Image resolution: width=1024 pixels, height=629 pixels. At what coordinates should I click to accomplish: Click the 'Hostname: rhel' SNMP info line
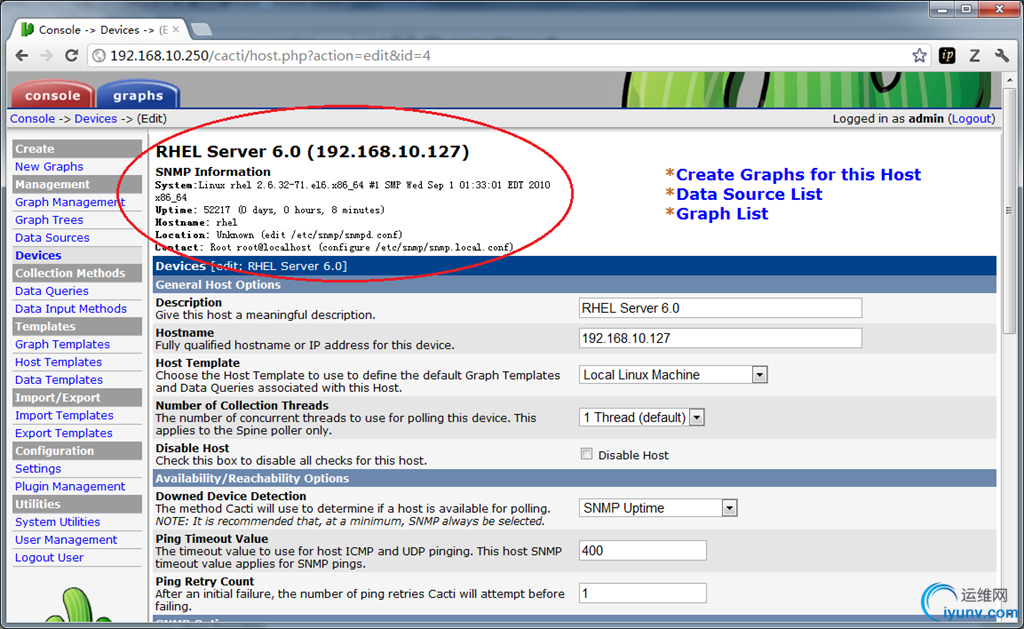tap(196, 222)
